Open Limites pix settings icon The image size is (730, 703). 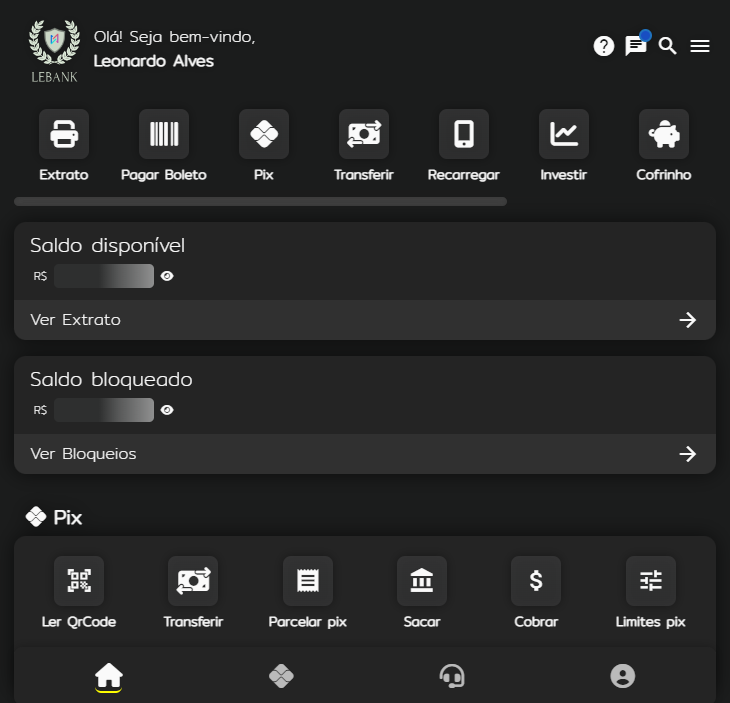pos(651,581)
